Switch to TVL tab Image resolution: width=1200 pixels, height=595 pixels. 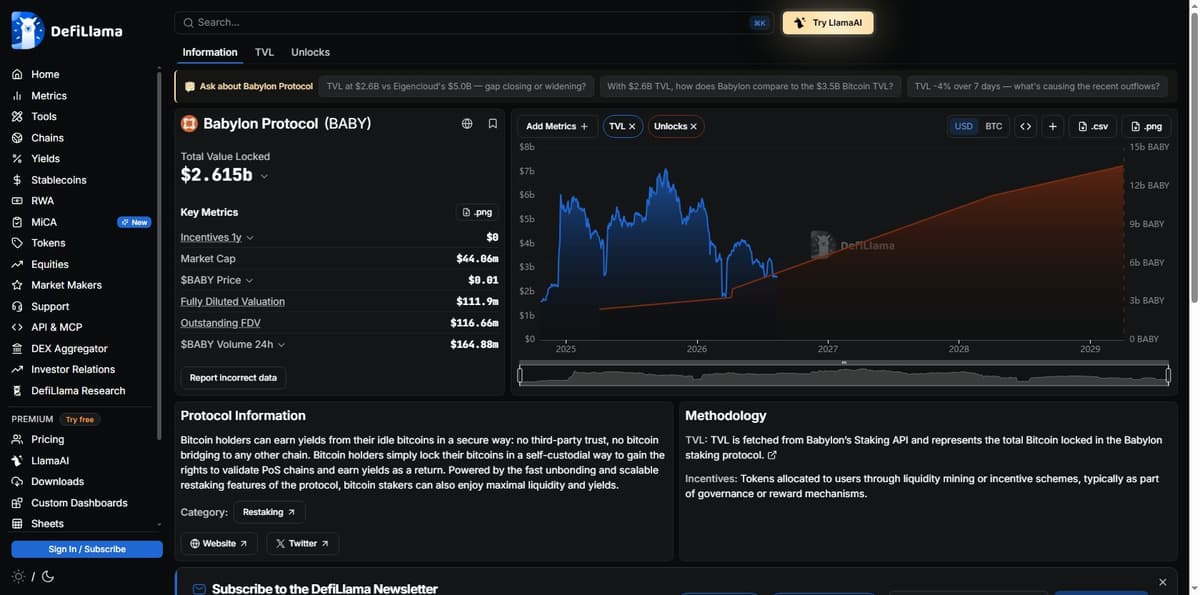pos(264,52)
